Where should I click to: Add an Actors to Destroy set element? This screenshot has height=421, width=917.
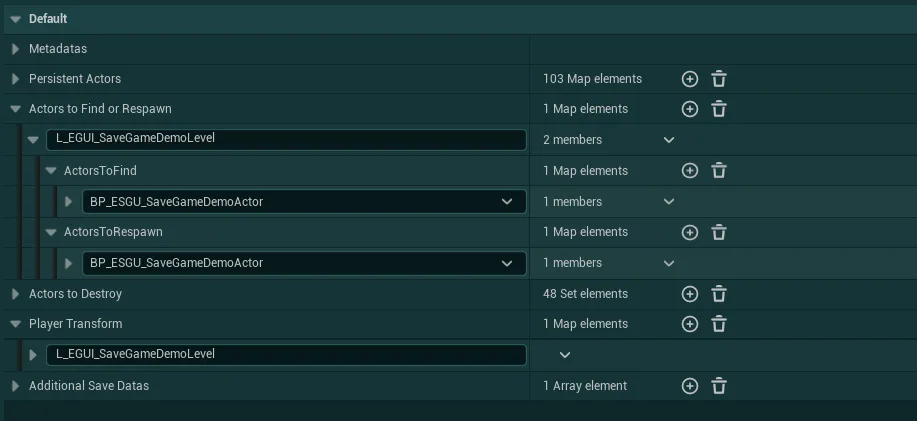[690, 294]
